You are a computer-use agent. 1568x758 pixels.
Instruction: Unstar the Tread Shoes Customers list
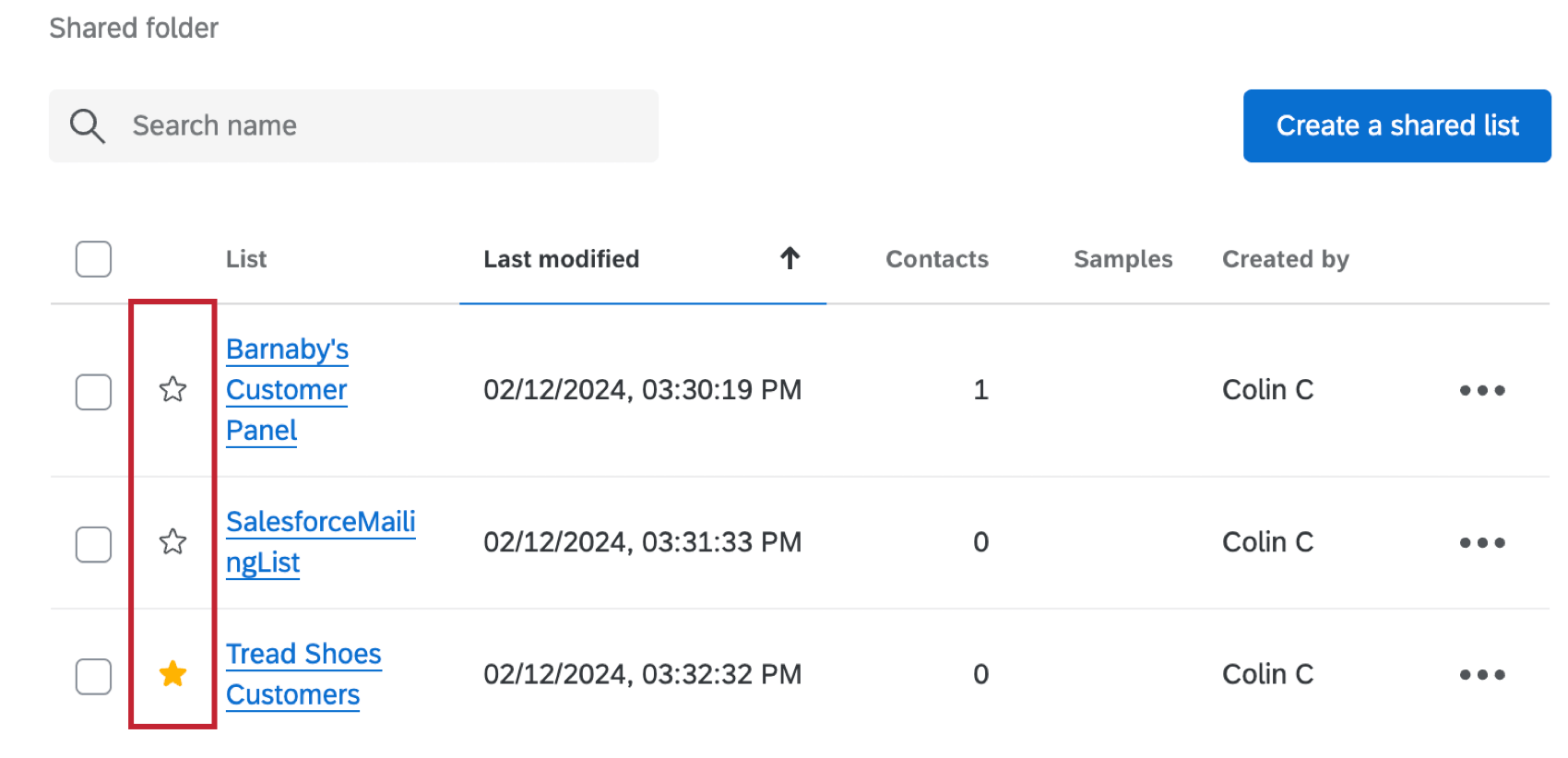pos(172,674)
